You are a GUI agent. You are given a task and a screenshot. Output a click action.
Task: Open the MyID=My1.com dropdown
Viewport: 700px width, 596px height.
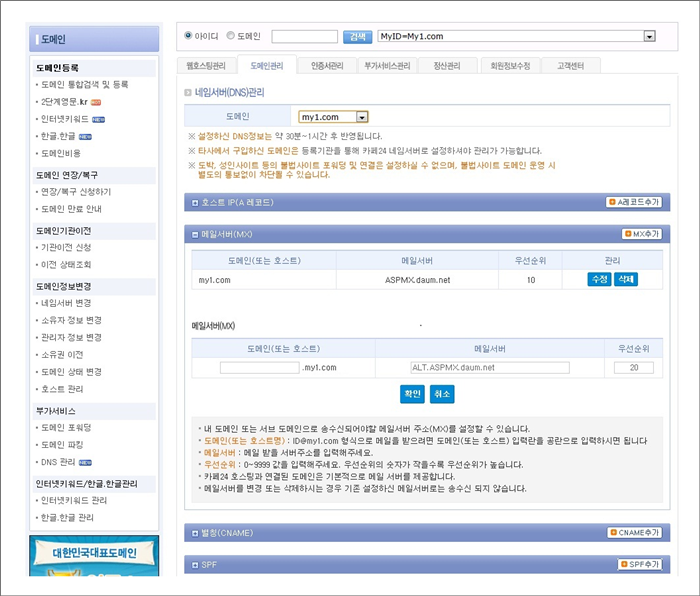pos(649,36)
